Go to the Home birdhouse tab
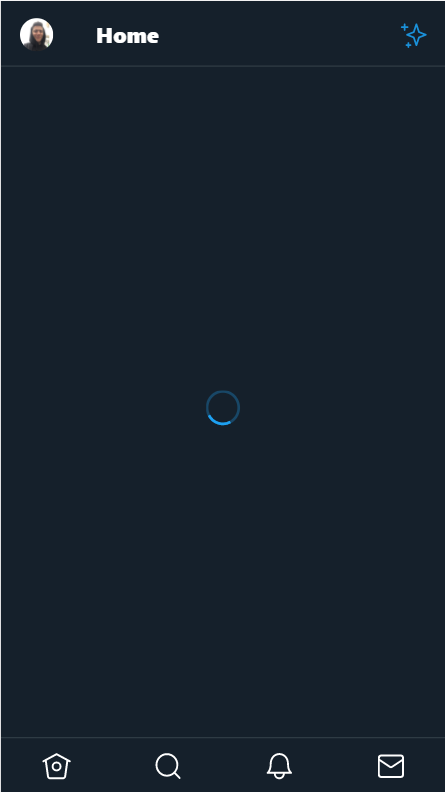 point(57,766)
